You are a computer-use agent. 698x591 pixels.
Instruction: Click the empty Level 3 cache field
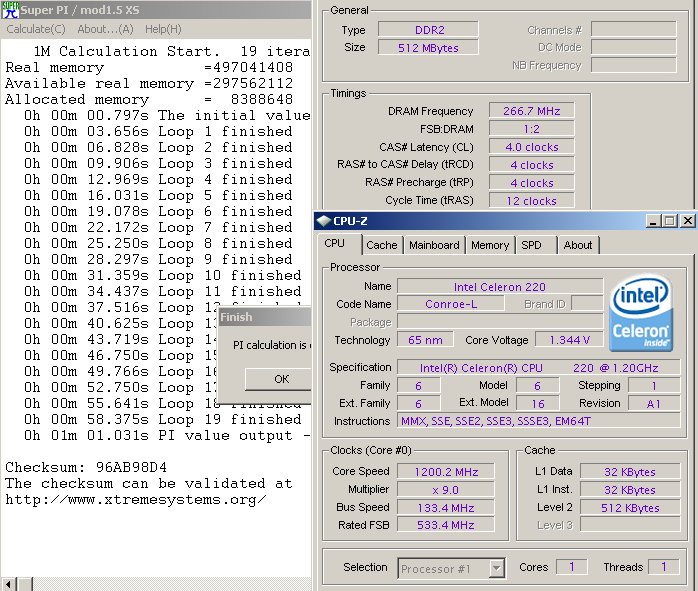[x=630, y=525]
